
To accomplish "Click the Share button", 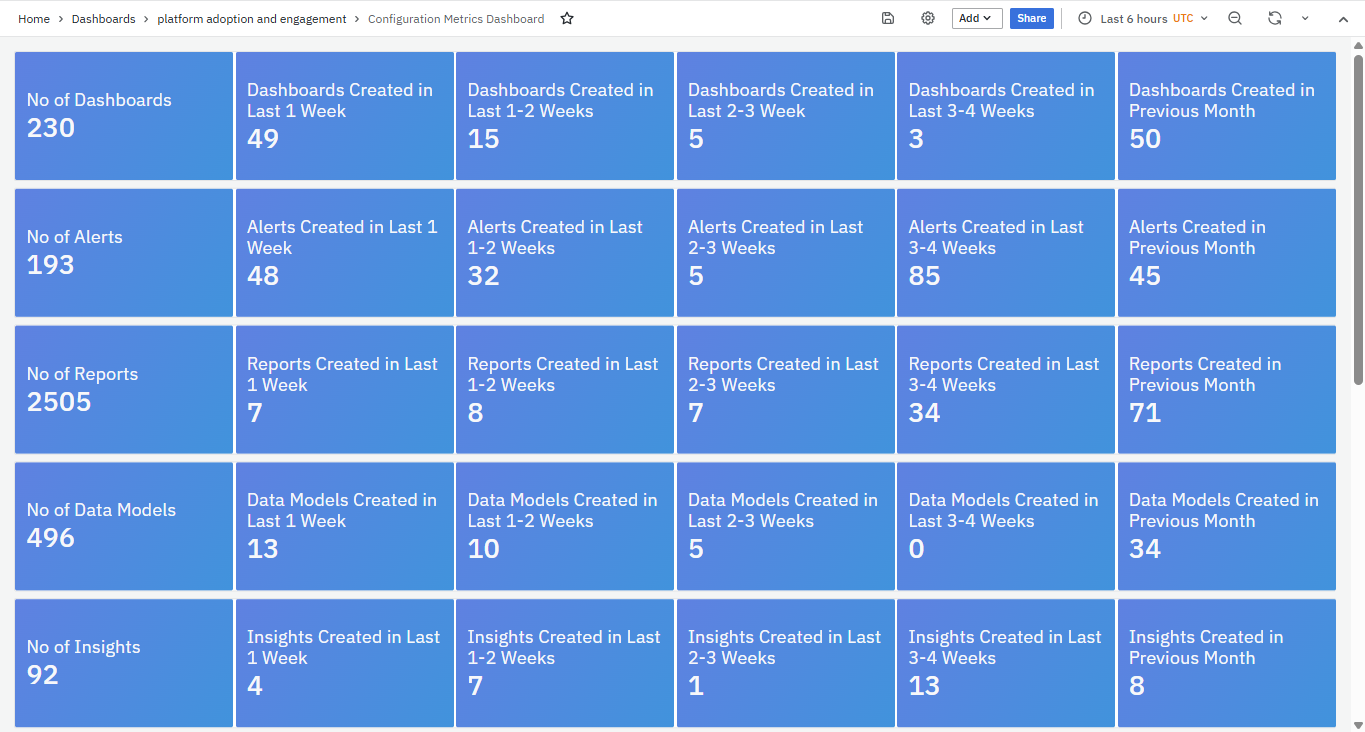I will (x=1031, y=18).
